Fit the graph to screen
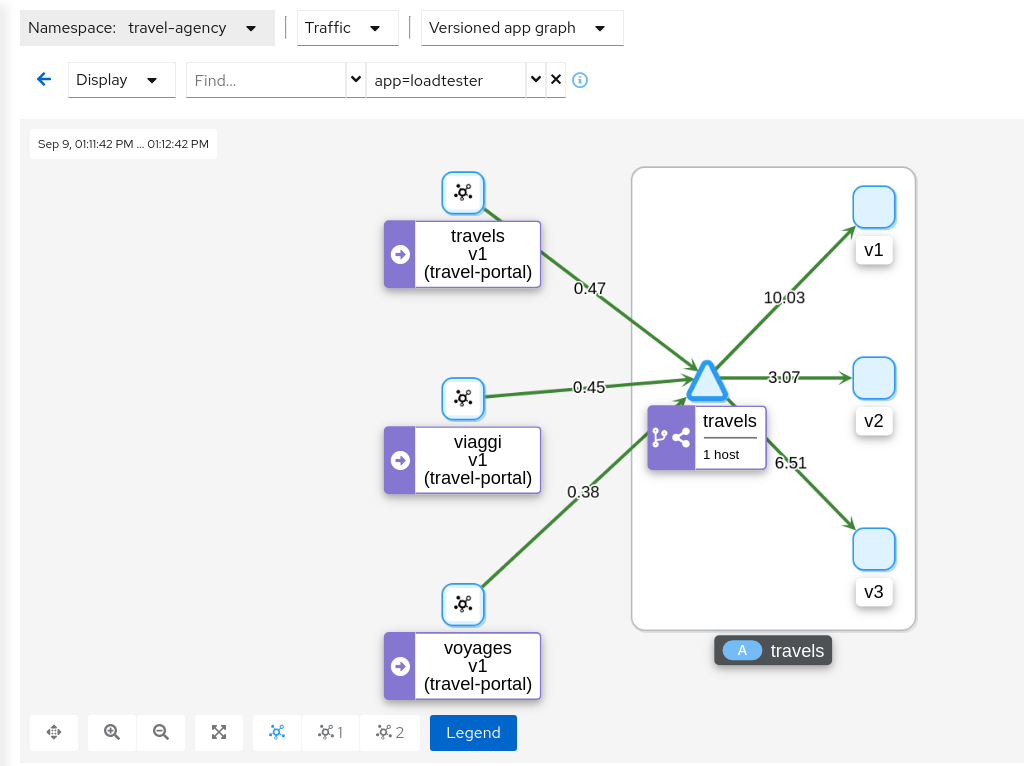The height and width of the screenshot is (766, 1024). [219, 732]
